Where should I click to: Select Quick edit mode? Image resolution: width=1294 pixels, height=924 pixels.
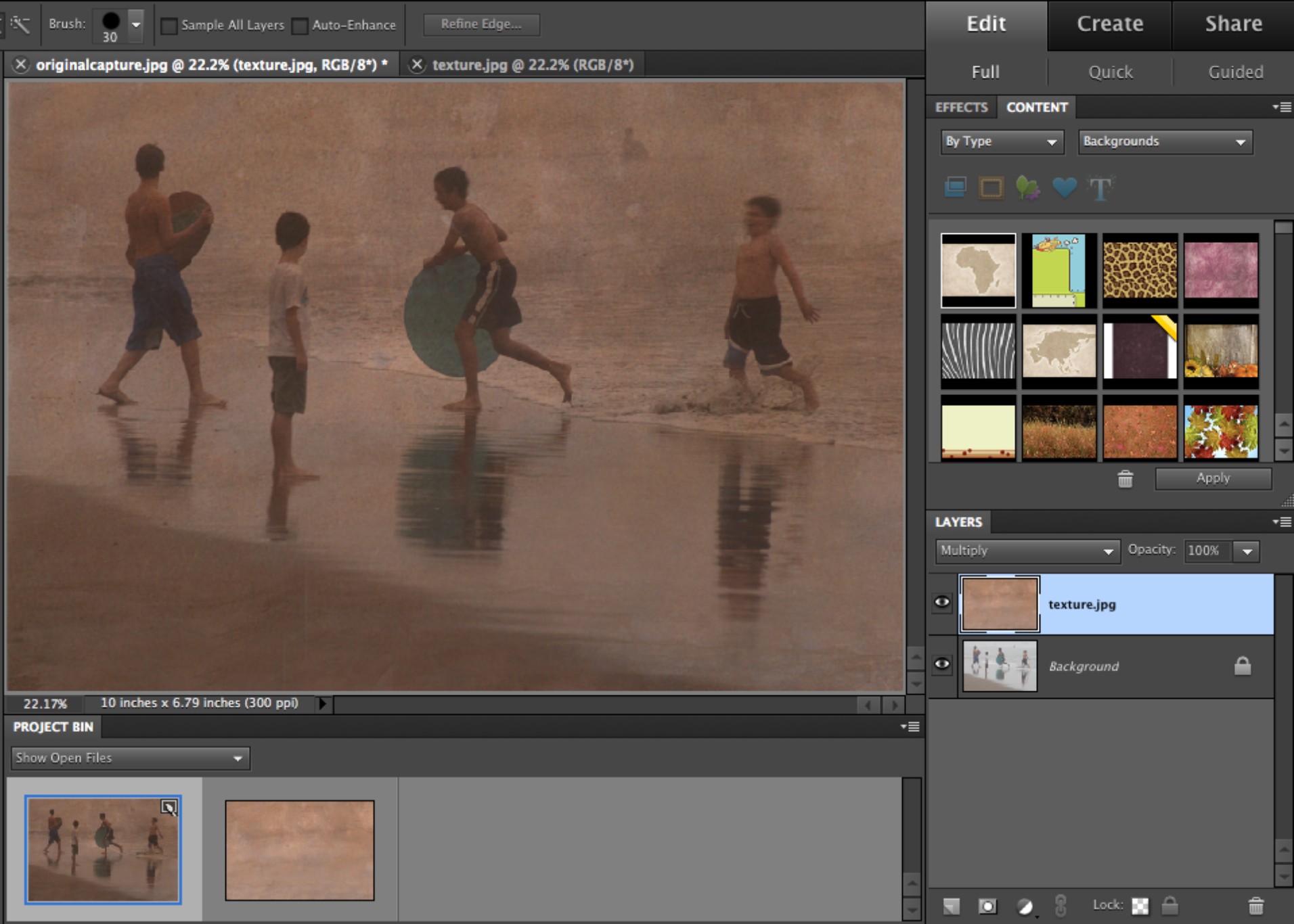pos(1110,72)
